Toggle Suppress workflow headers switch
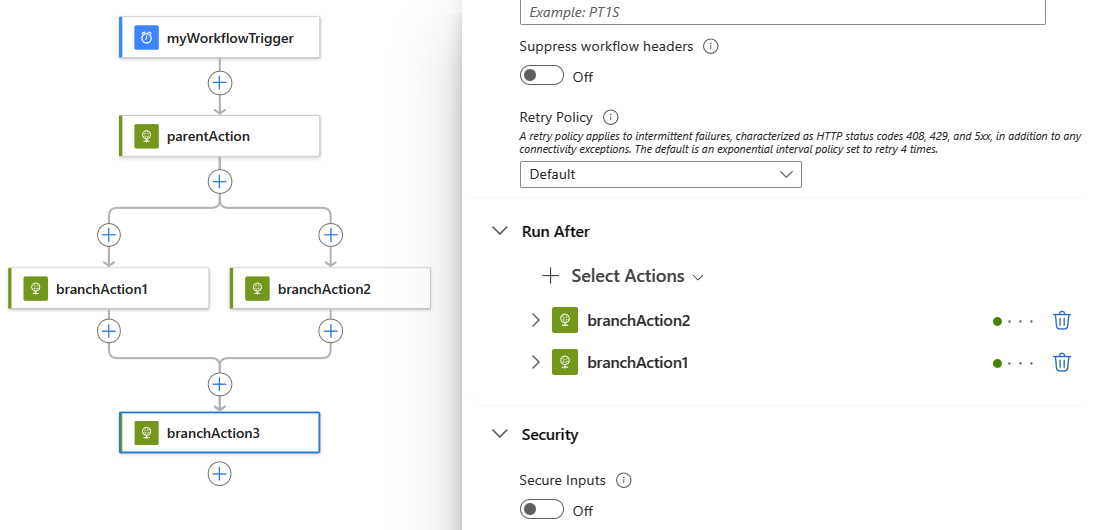 541,76
